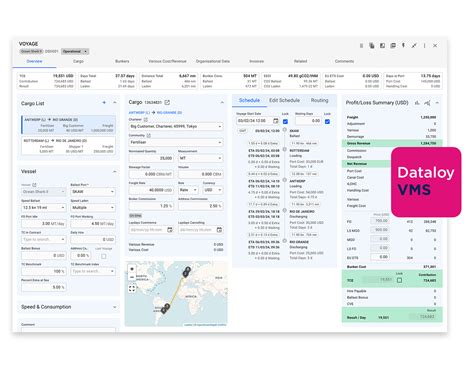Click the panel layout icon in header

tap(382, 46)
